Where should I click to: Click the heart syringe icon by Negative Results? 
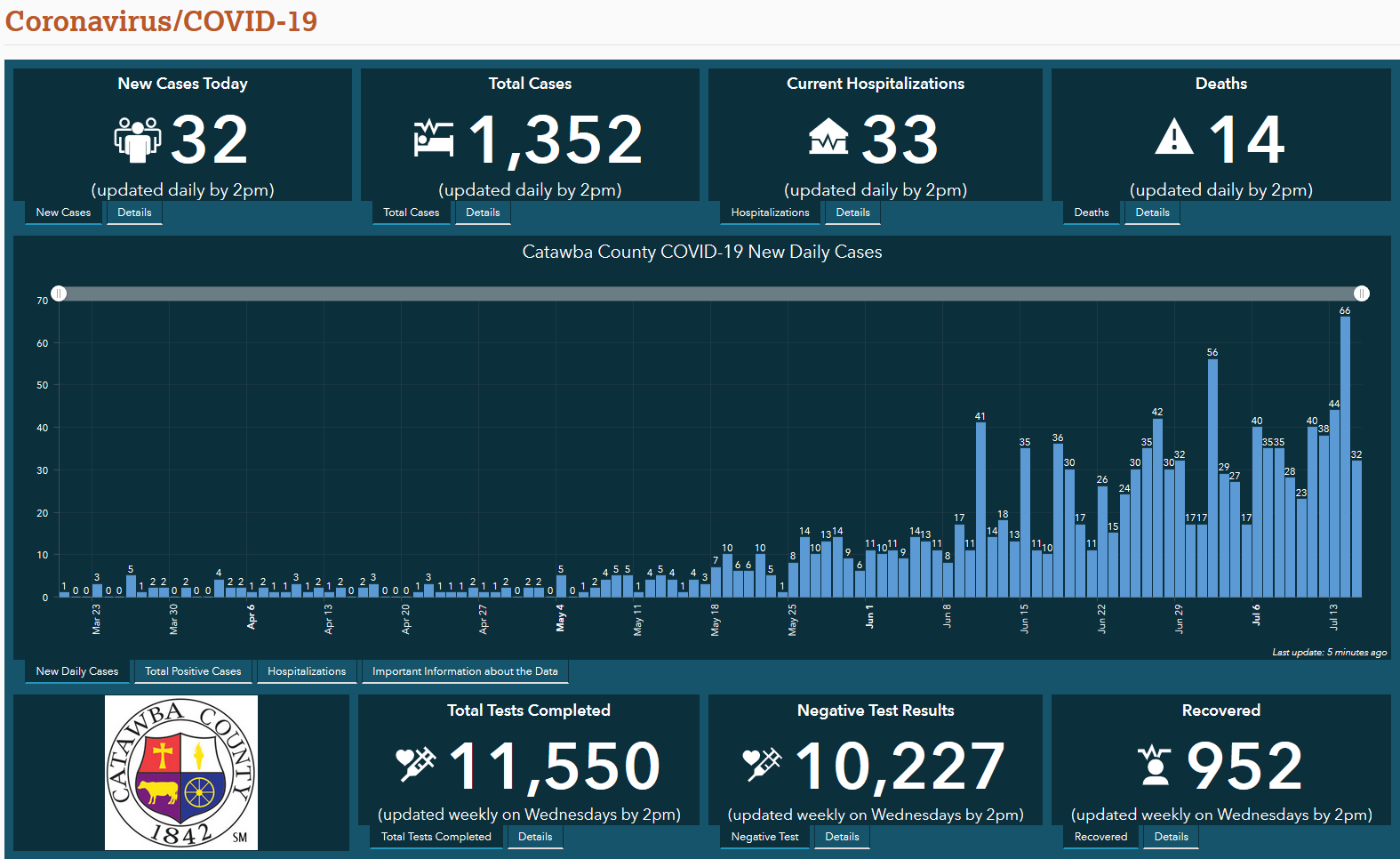click(762, 763)
